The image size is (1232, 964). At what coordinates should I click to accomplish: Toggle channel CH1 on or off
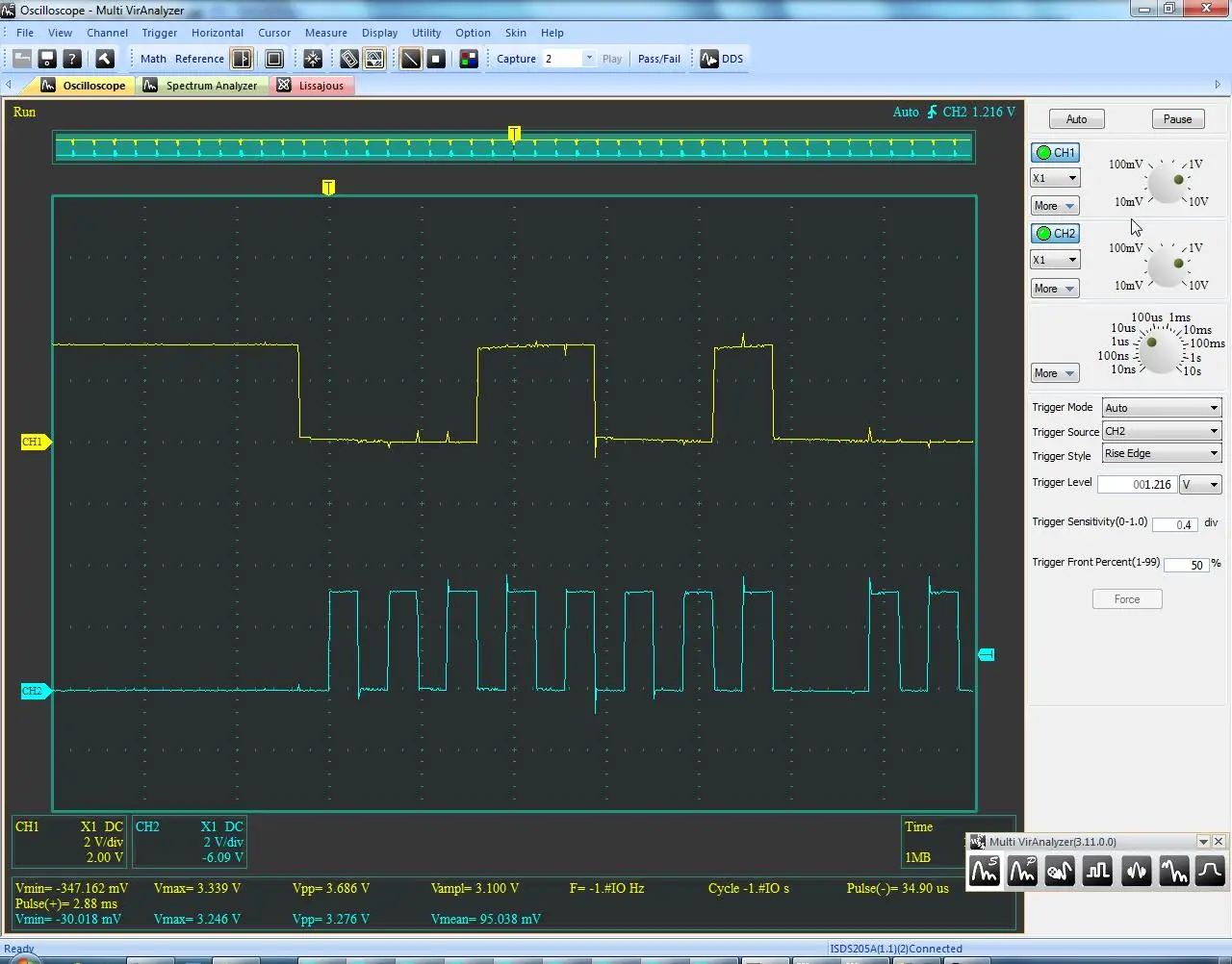click(x=1056, y=152)
